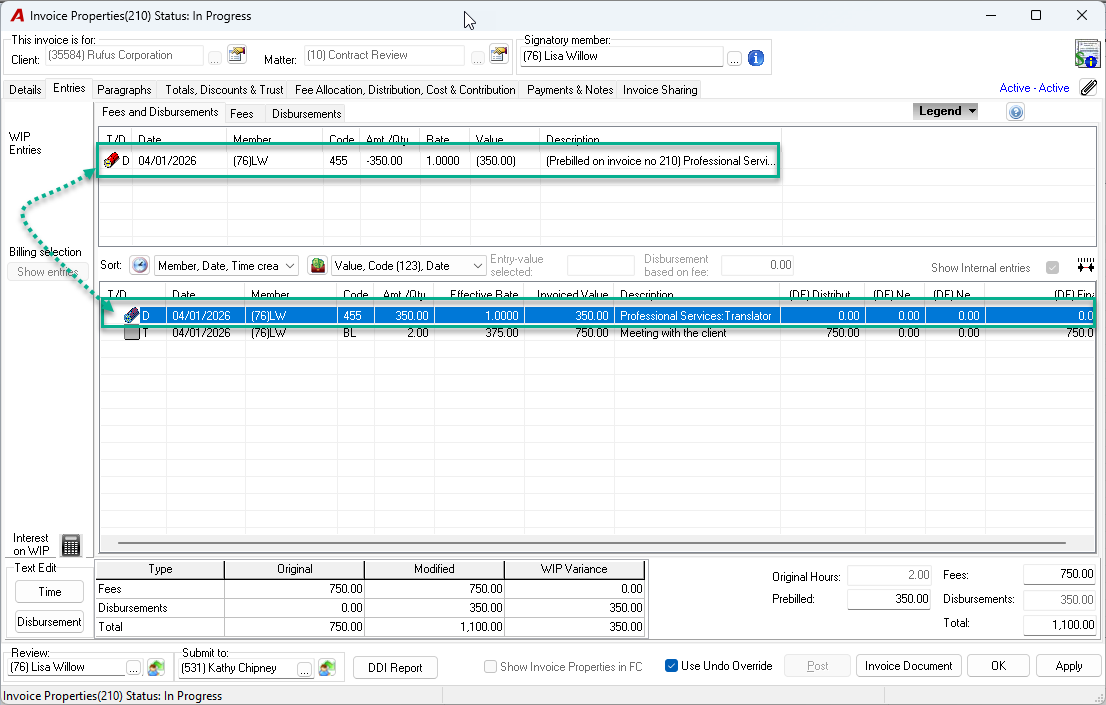The height and width of the screenshot is (705, 1106).
Task: Click the paperclip attachment icon
Action: 1088,88
